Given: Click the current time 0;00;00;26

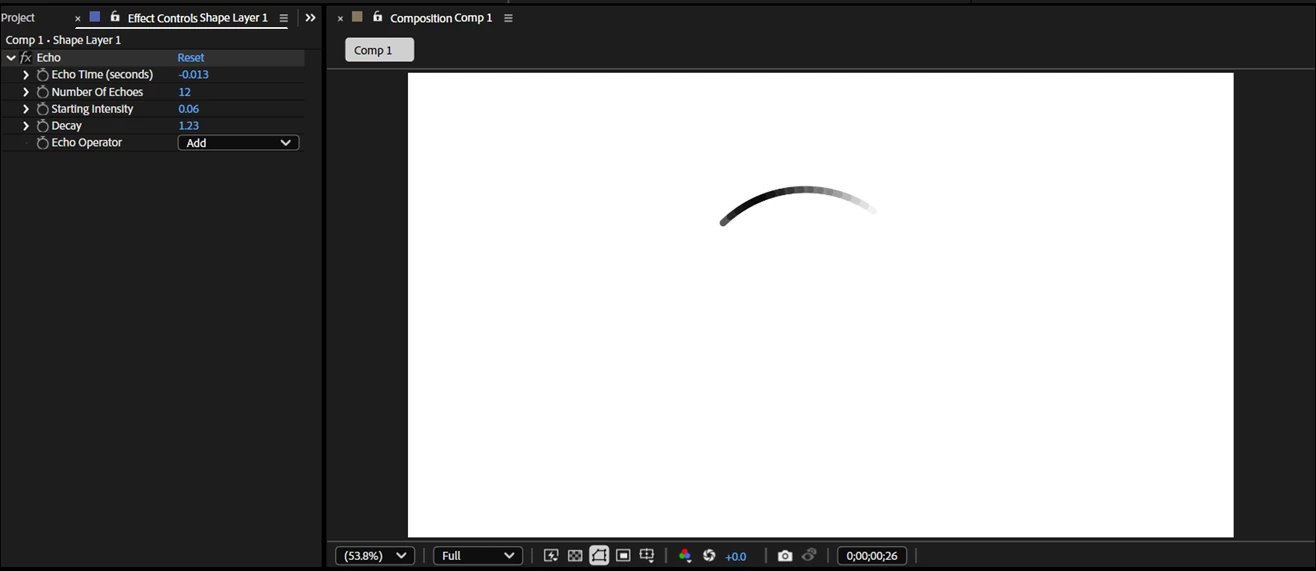Looking at the screenshot, I should tap(872, 556).
